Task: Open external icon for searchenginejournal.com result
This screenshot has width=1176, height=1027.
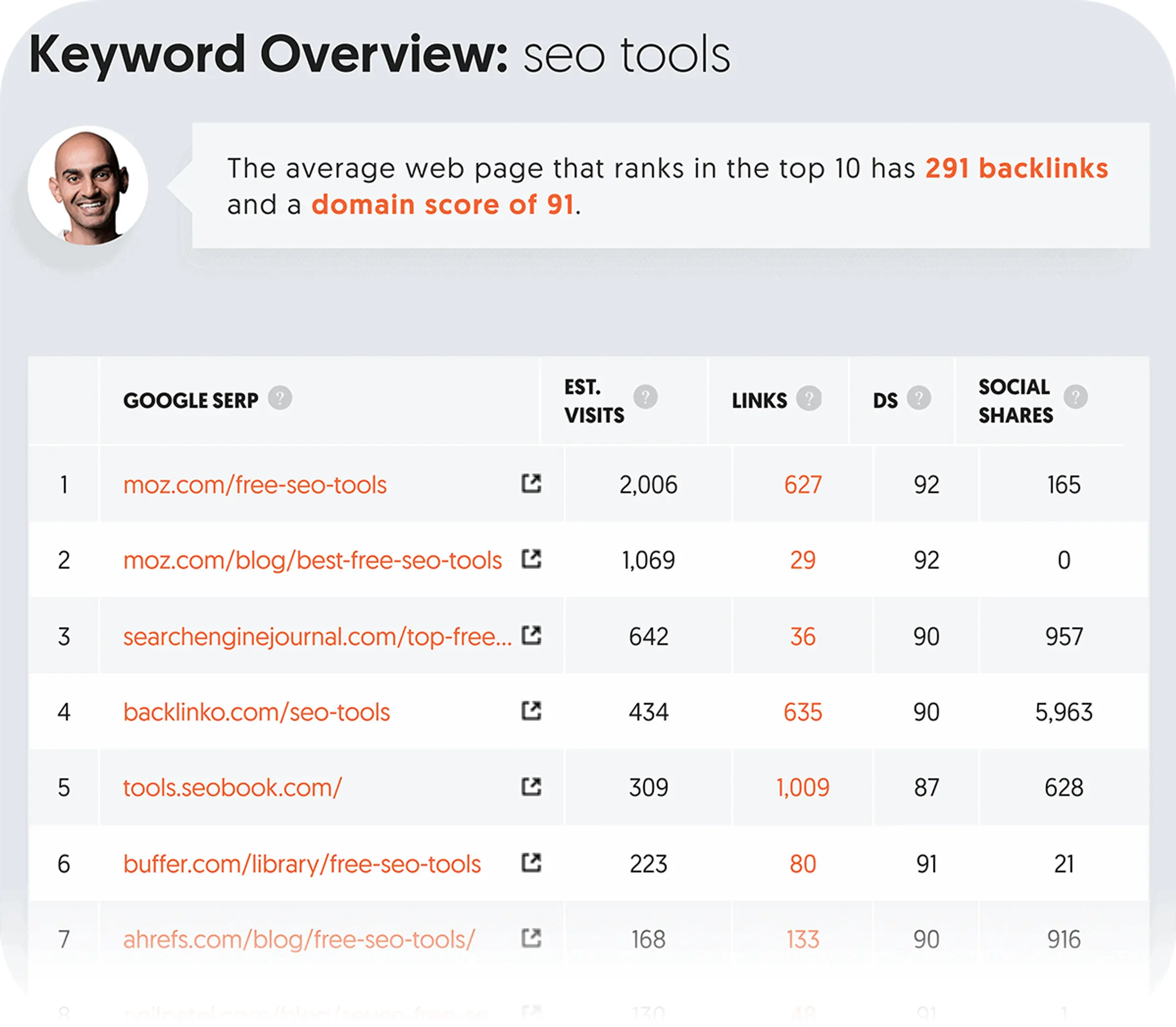Action: (x=531, y=635)
